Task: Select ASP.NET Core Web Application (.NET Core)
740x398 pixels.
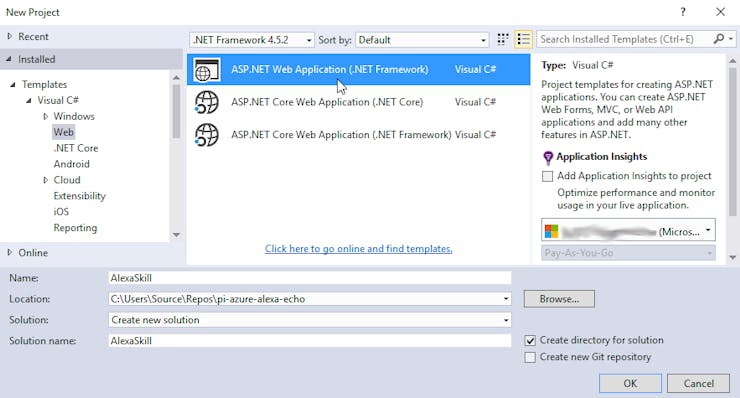Action: coord(359,102)
